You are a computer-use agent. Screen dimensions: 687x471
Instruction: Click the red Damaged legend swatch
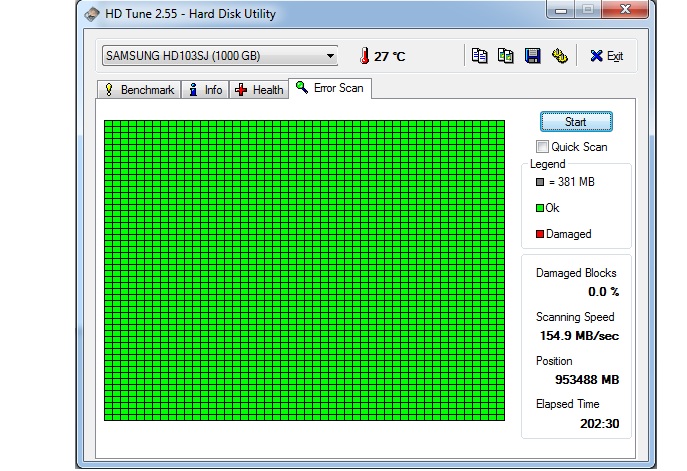click(540, 234)
